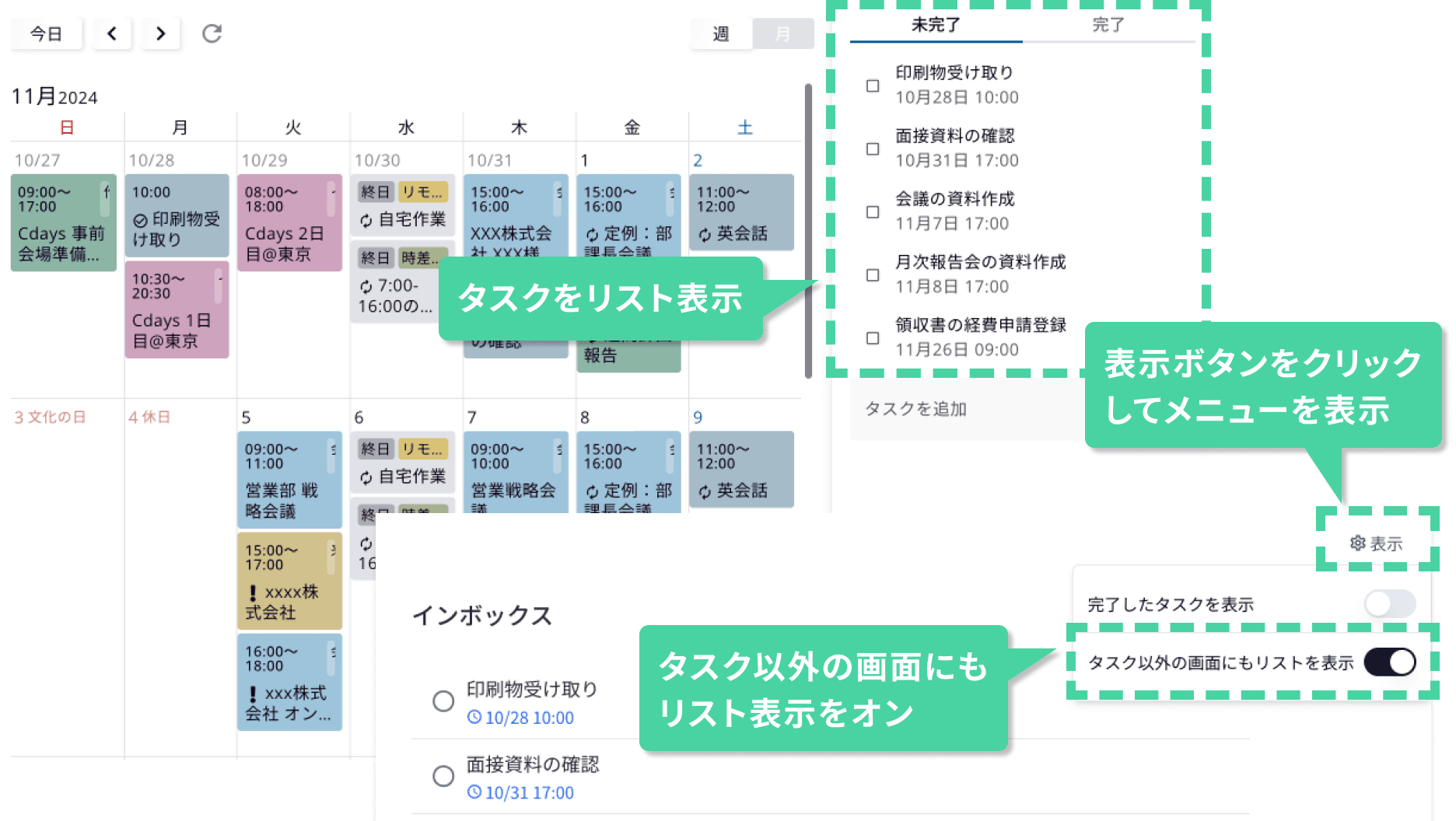Open the 未完了 tasks tab

936,25
